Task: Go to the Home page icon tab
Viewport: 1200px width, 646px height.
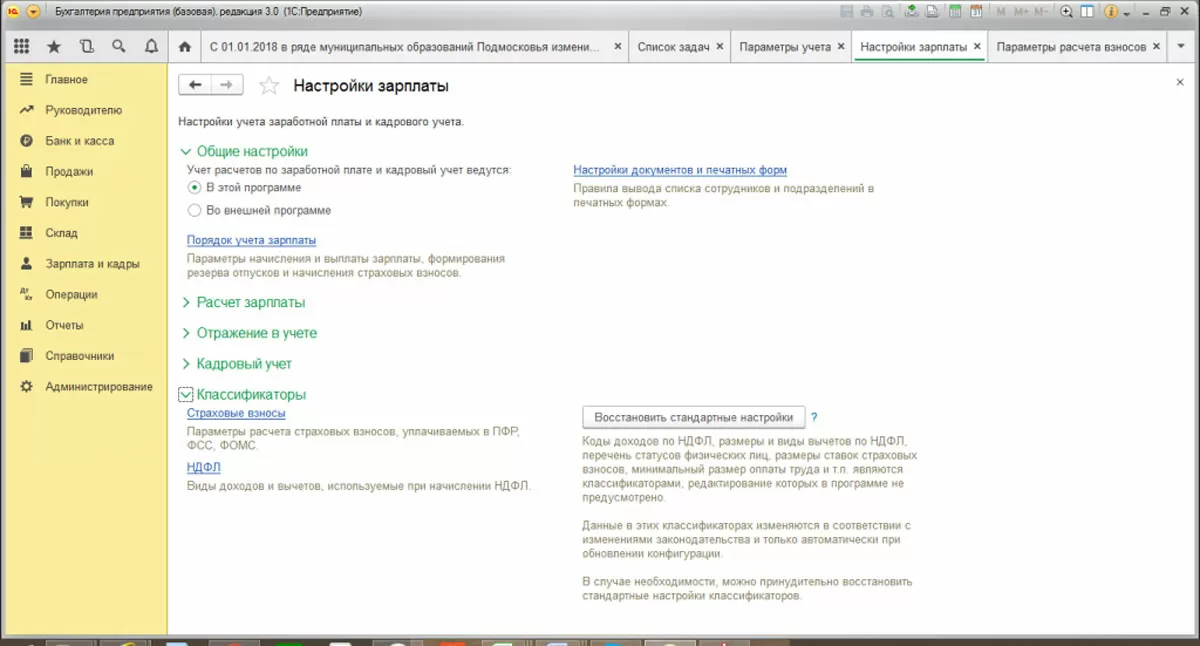Action: click(x=184, y=47)
